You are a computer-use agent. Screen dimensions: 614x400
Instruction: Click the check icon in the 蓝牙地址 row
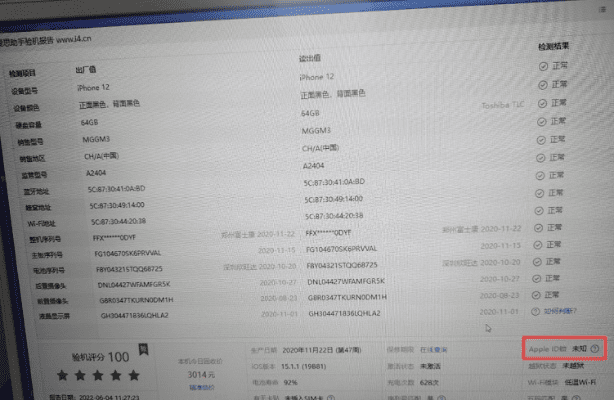(540, 176)
